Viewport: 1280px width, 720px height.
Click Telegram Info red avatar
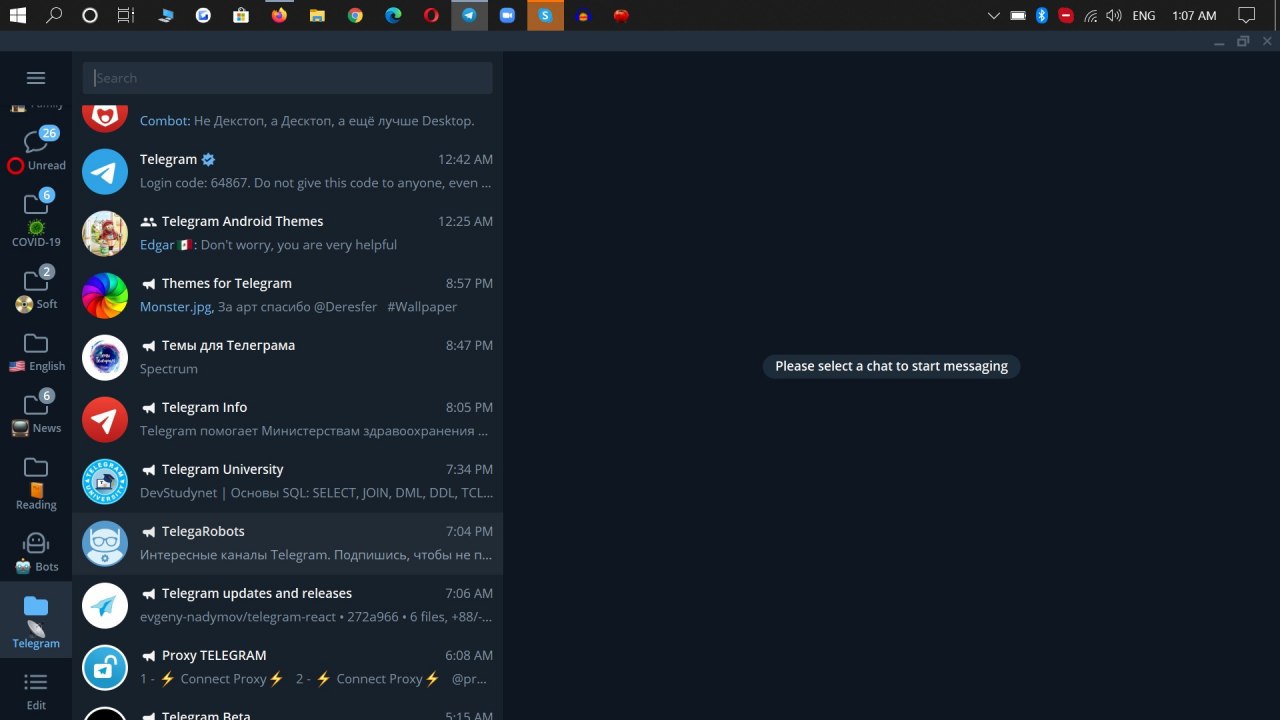click(105, 419)
